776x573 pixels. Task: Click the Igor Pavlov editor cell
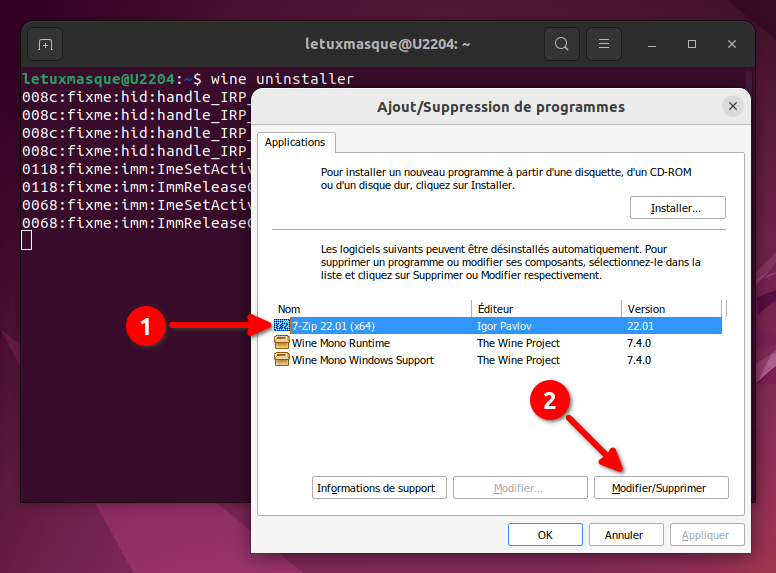[504, 326]
